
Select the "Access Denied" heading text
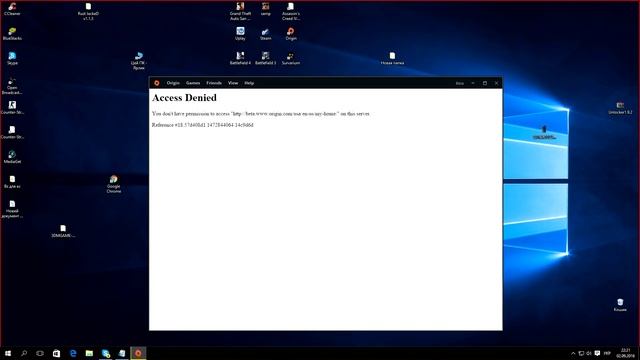pyautogui.click(x=184, y=98)
